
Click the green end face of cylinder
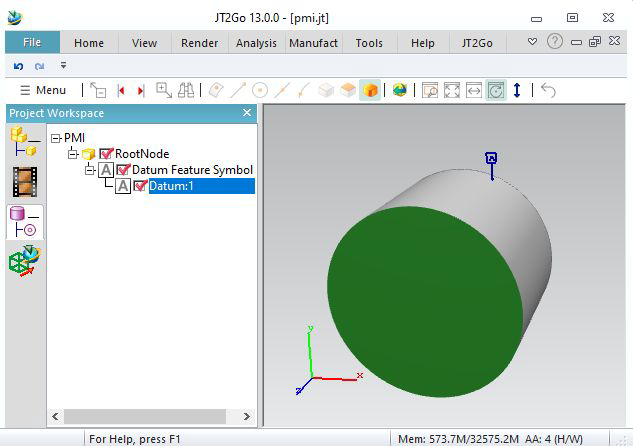coord(424,301)
